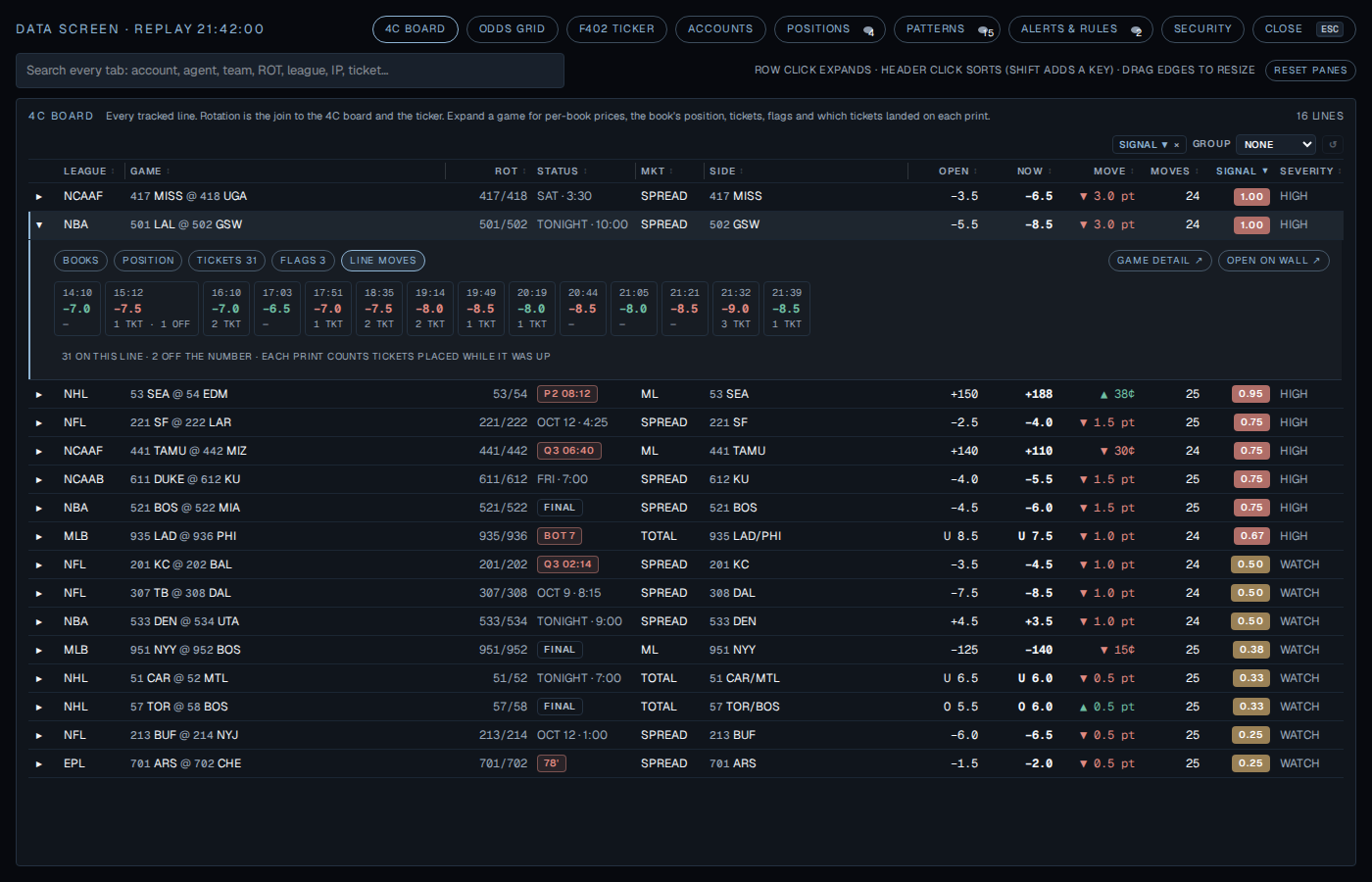This screenshot has height=882, width=1372.
Task: Close the data screen with CLOSE ESC
Action: pos(1303,29)
